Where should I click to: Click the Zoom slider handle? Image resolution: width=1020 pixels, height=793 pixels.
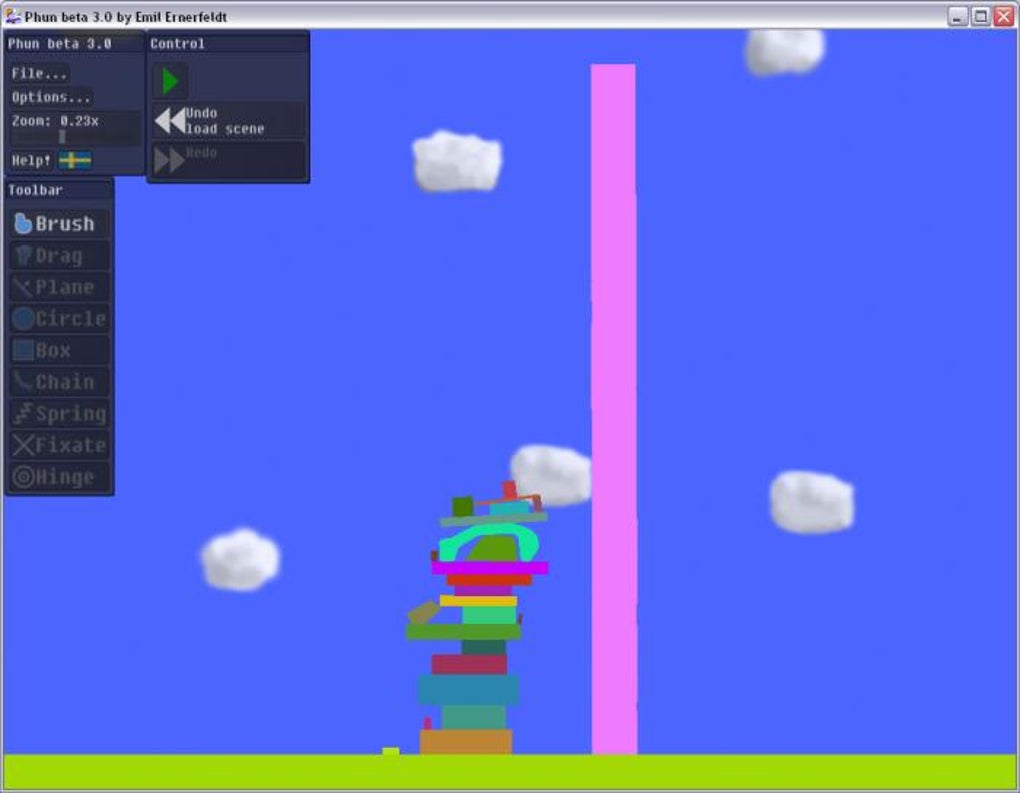(62, 137)
